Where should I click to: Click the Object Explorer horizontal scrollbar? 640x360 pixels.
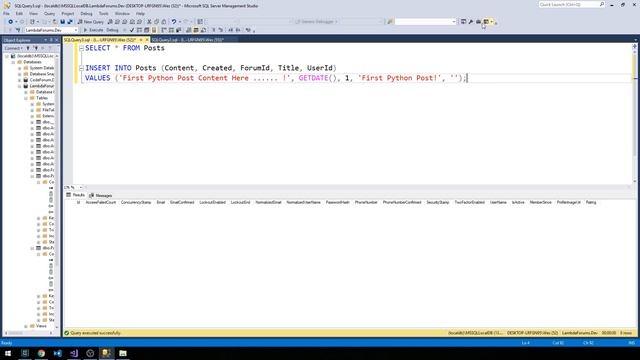pos(29,333)
